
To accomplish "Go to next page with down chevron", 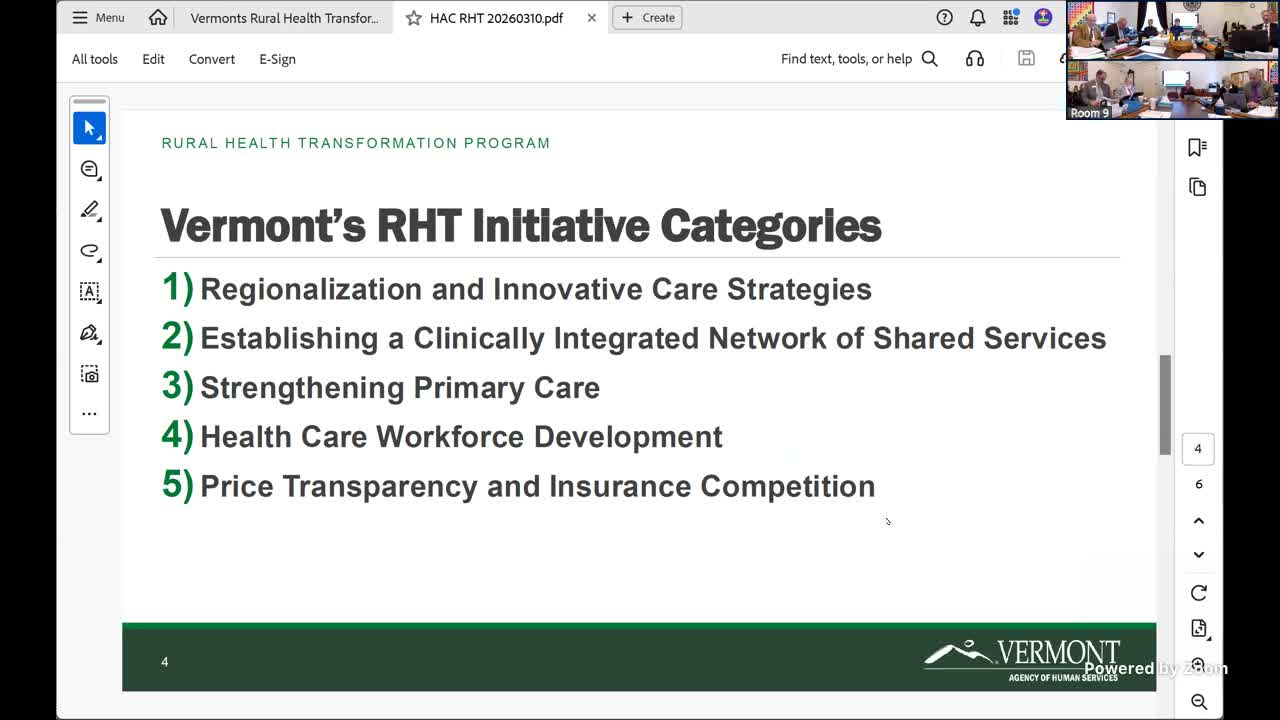I will (1198, 554).
